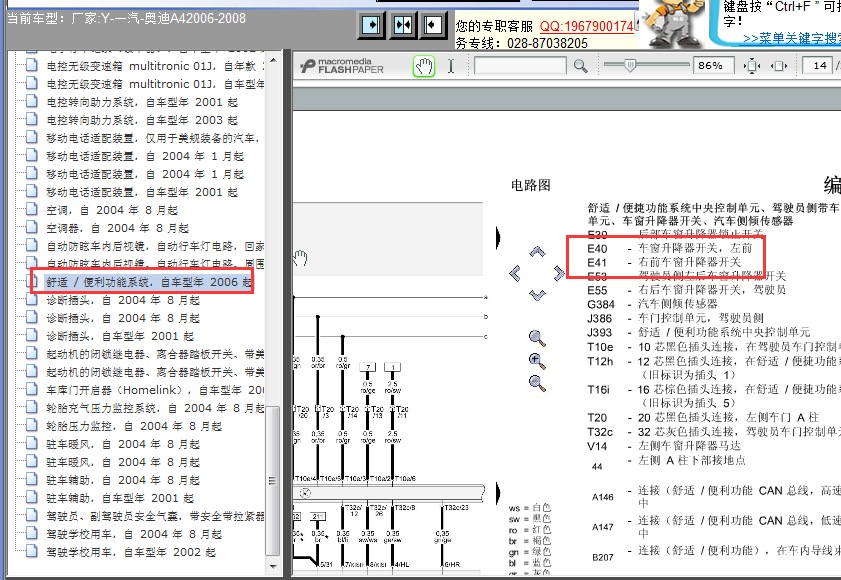The image size is (841, 580).
Task: Click E55 右后车窗升降器开关 line
Action: (x=687, y=290)
